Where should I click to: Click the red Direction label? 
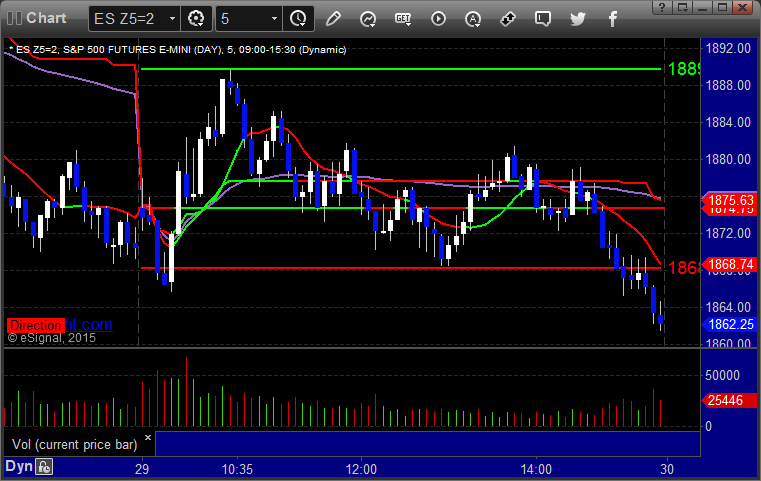tap(35, 325)
